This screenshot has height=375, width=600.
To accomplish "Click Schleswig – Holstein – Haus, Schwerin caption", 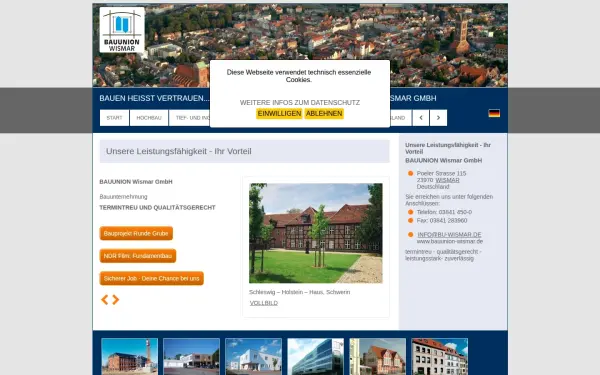I will coord(299,292).
